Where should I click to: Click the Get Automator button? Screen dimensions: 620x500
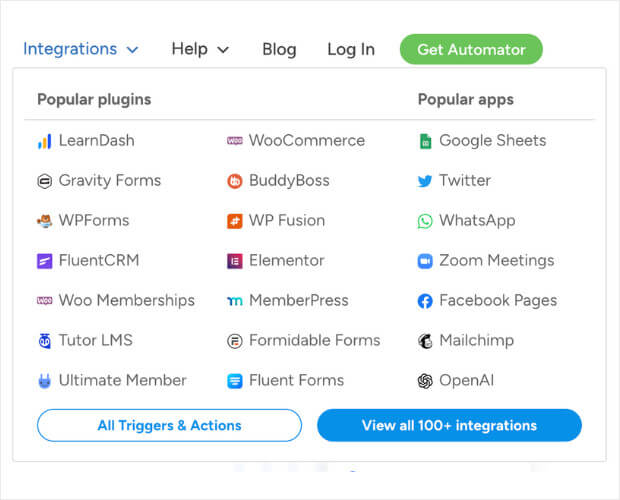(471, 49)
